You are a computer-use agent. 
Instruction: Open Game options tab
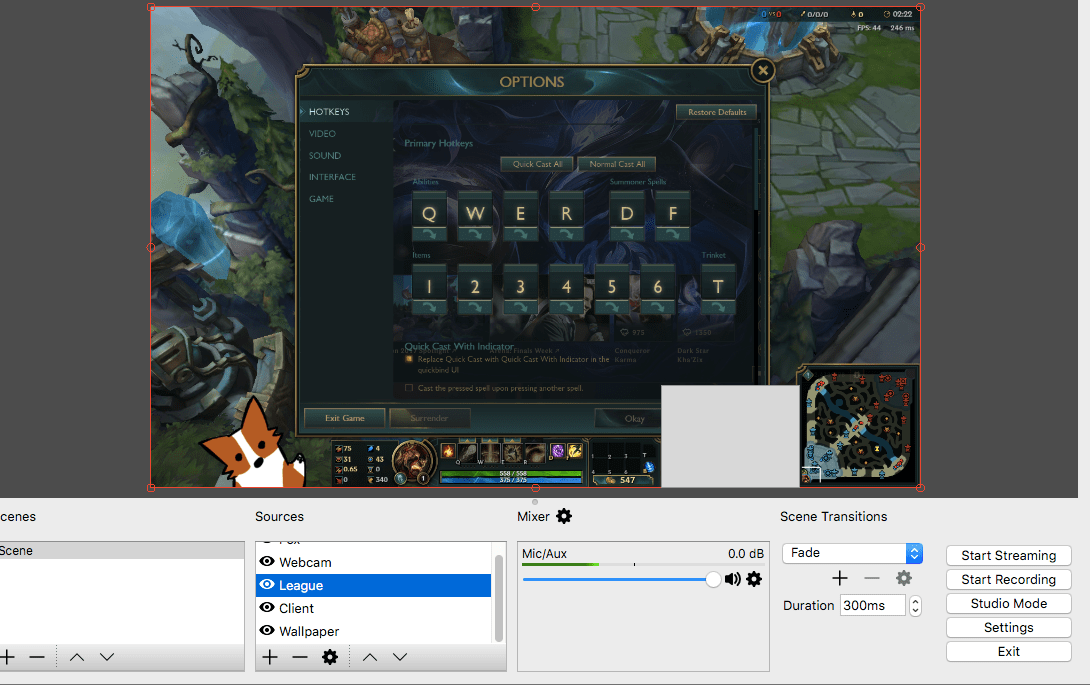click(x=321, y=199)
